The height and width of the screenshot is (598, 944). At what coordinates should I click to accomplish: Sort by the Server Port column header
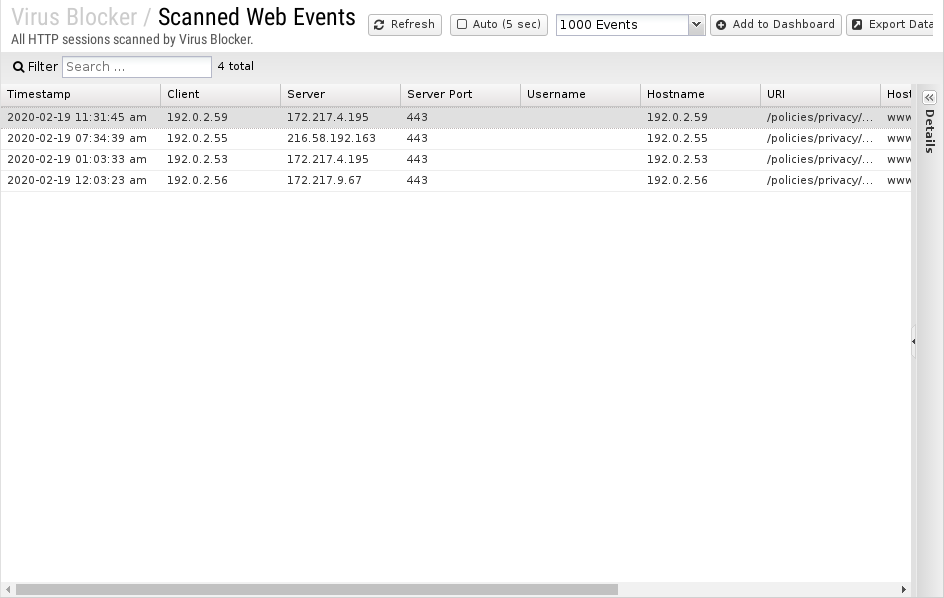(x=460, y=95)
